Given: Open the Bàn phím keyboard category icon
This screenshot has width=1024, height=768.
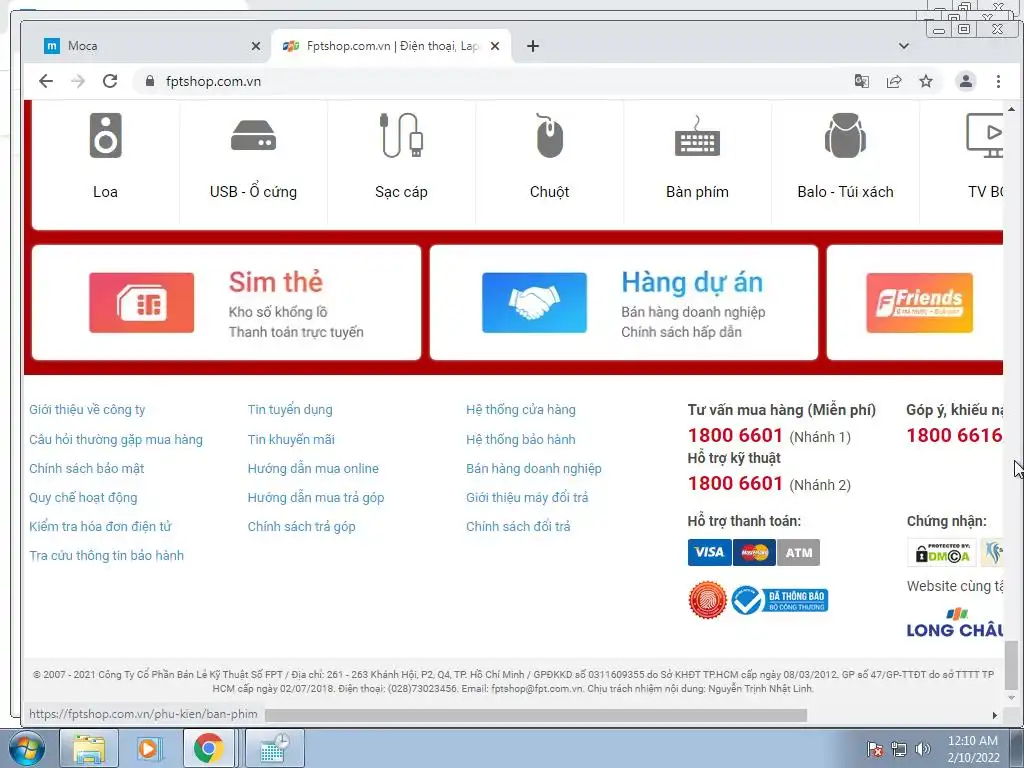Looking at the screenshot, I should [x=697, y=136].
